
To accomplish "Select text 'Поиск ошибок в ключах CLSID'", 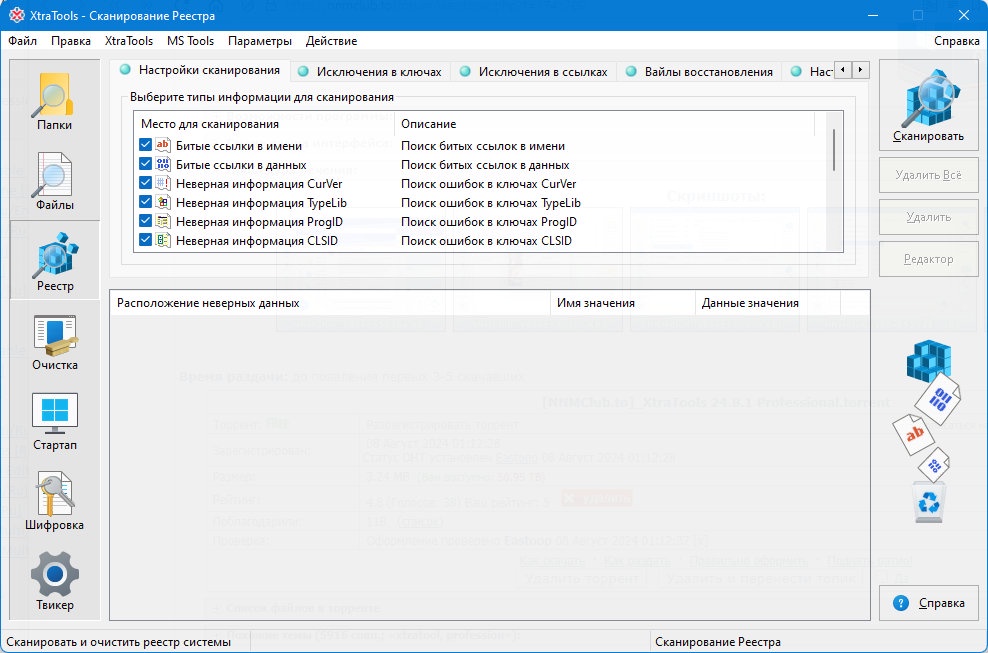I will (486, 241).
